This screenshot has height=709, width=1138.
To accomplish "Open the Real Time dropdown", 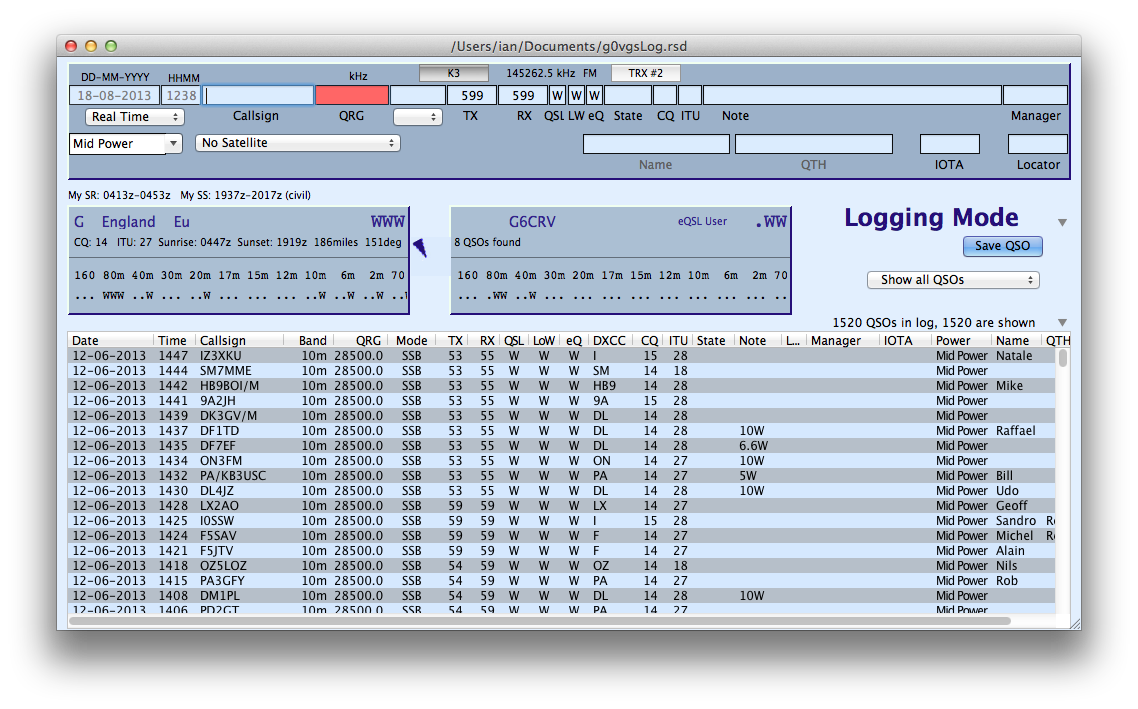I will (x=134, y=117).
